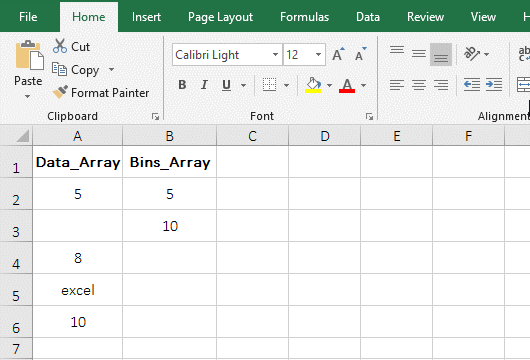Viewport: 530px width, 360px height.
Task: Toggle Bold formatting
Action: (182, 85)
